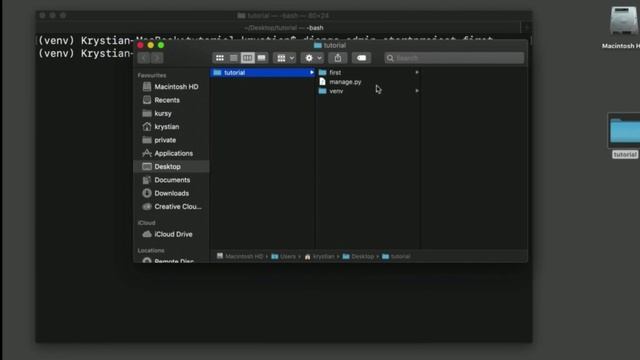Go back with Finder back arrow
Viewport: 640px width, 360px height.
pyautogui.click(x=144, y=58)
